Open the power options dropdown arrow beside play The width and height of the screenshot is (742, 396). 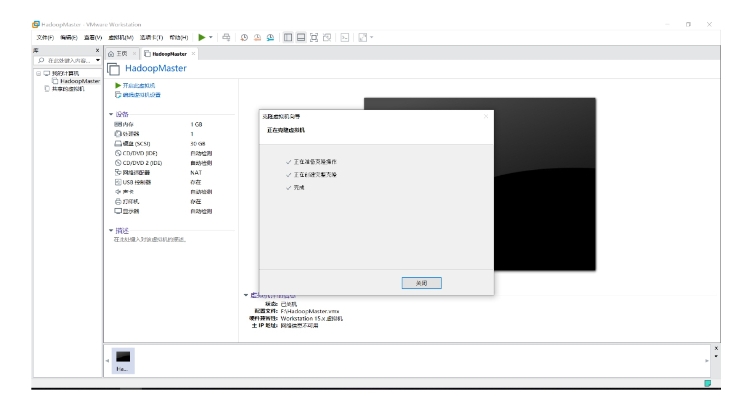point(211,37)
